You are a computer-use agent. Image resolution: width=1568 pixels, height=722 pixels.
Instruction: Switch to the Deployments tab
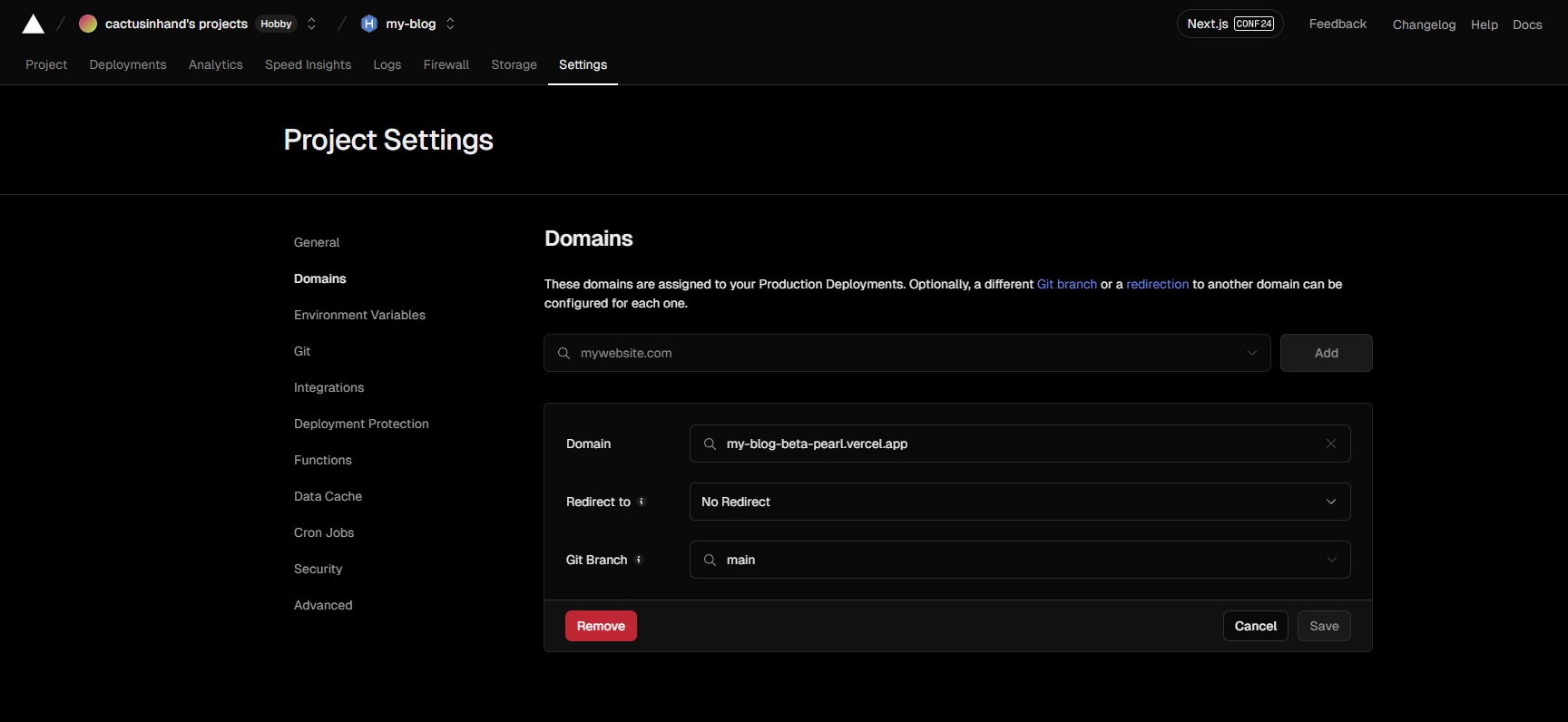tap(128, 64)
